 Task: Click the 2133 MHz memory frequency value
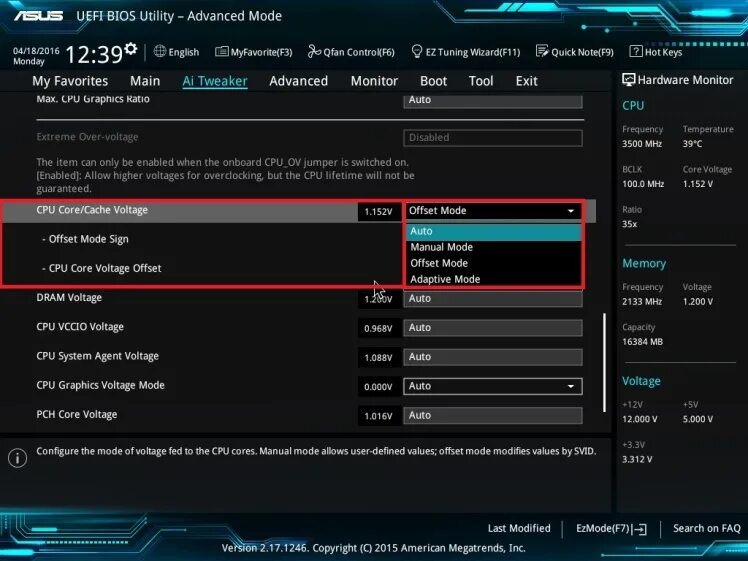click(642, 302)
